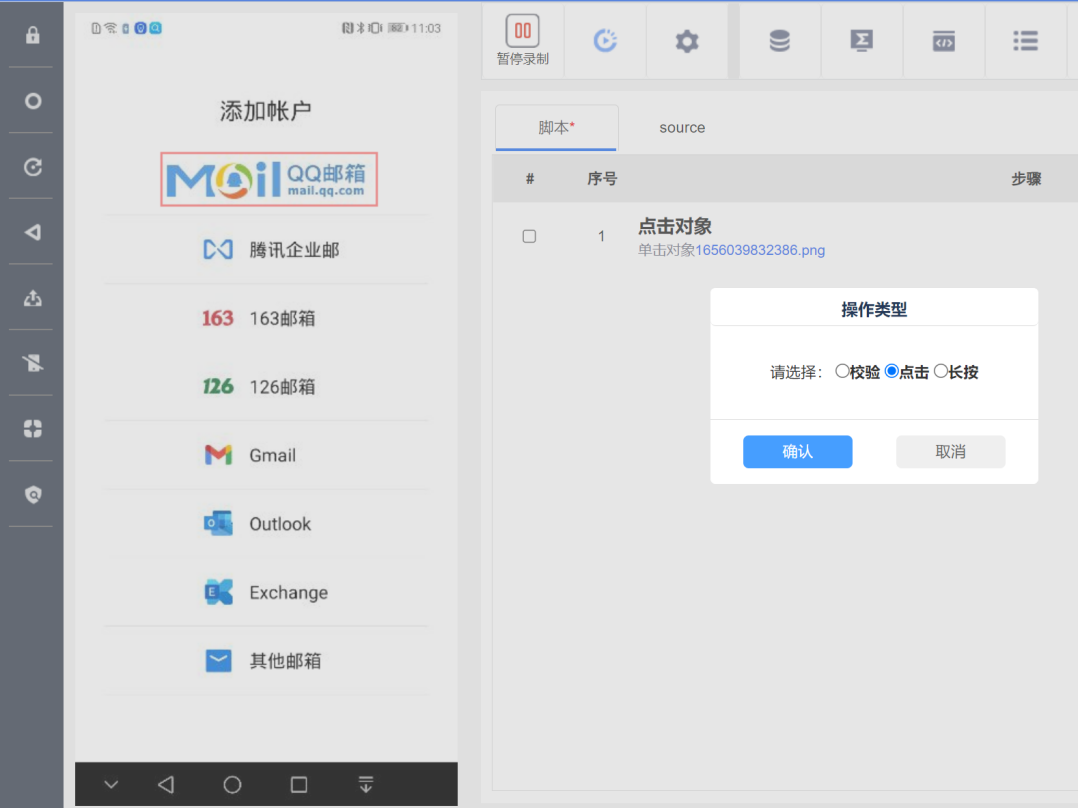This screenshot has height=808, width=1078.
Task: Click the rotate refresh icon in sidebar
Action: point(33,167)
